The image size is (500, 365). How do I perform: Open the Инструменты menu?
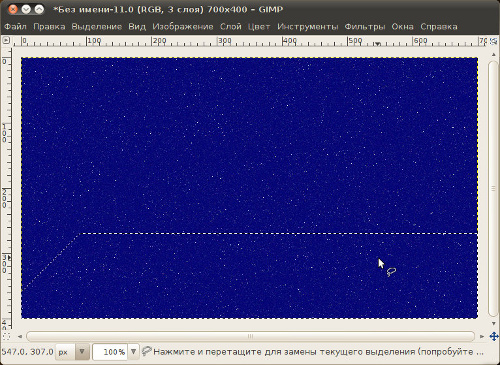pos(307,27)
